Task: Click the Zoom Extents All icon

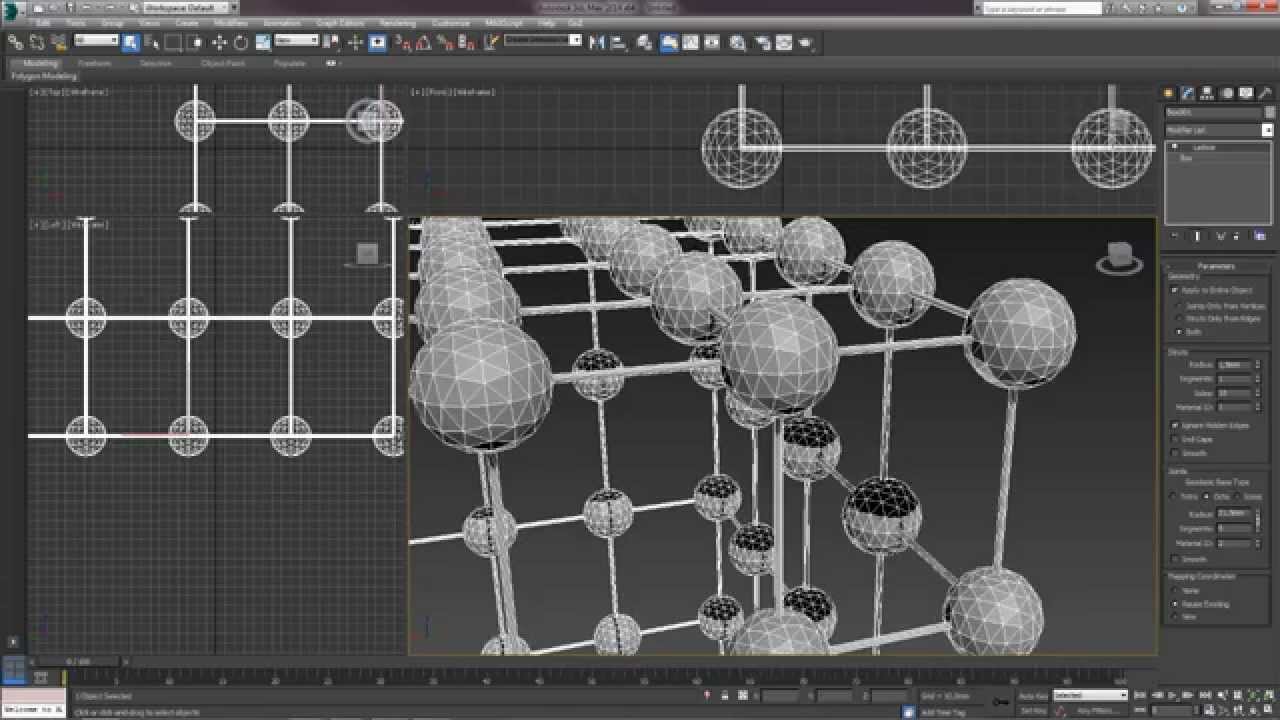Action: click(1271, 695)
